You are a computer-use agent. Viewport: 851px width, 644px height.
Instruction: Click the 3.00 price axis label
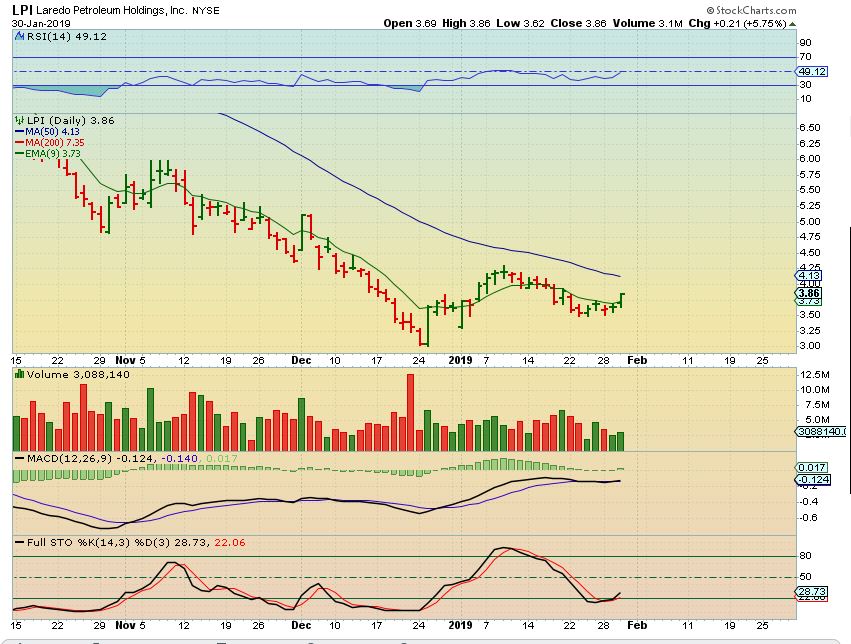(809, 346)
